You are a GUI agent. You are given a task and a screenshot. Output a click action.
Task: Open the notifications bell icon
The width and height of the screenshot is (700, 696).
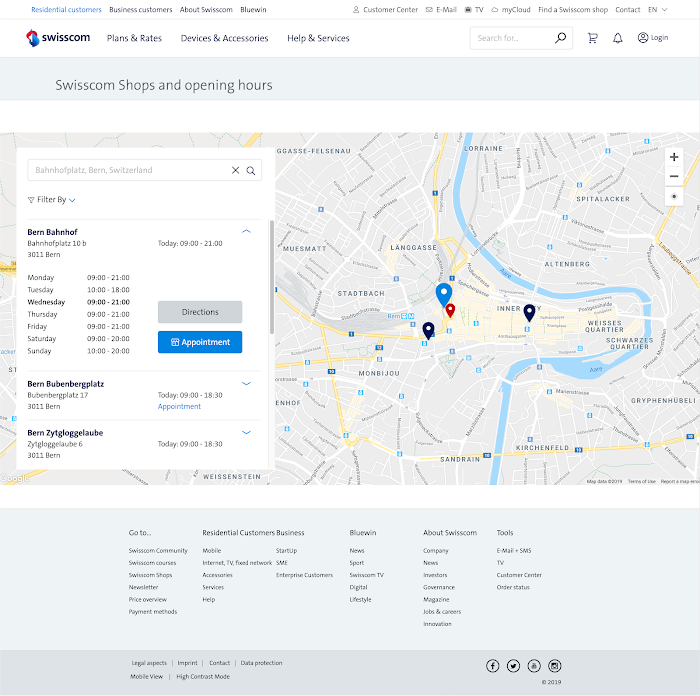pyautogui.click(x=617, y=38)
